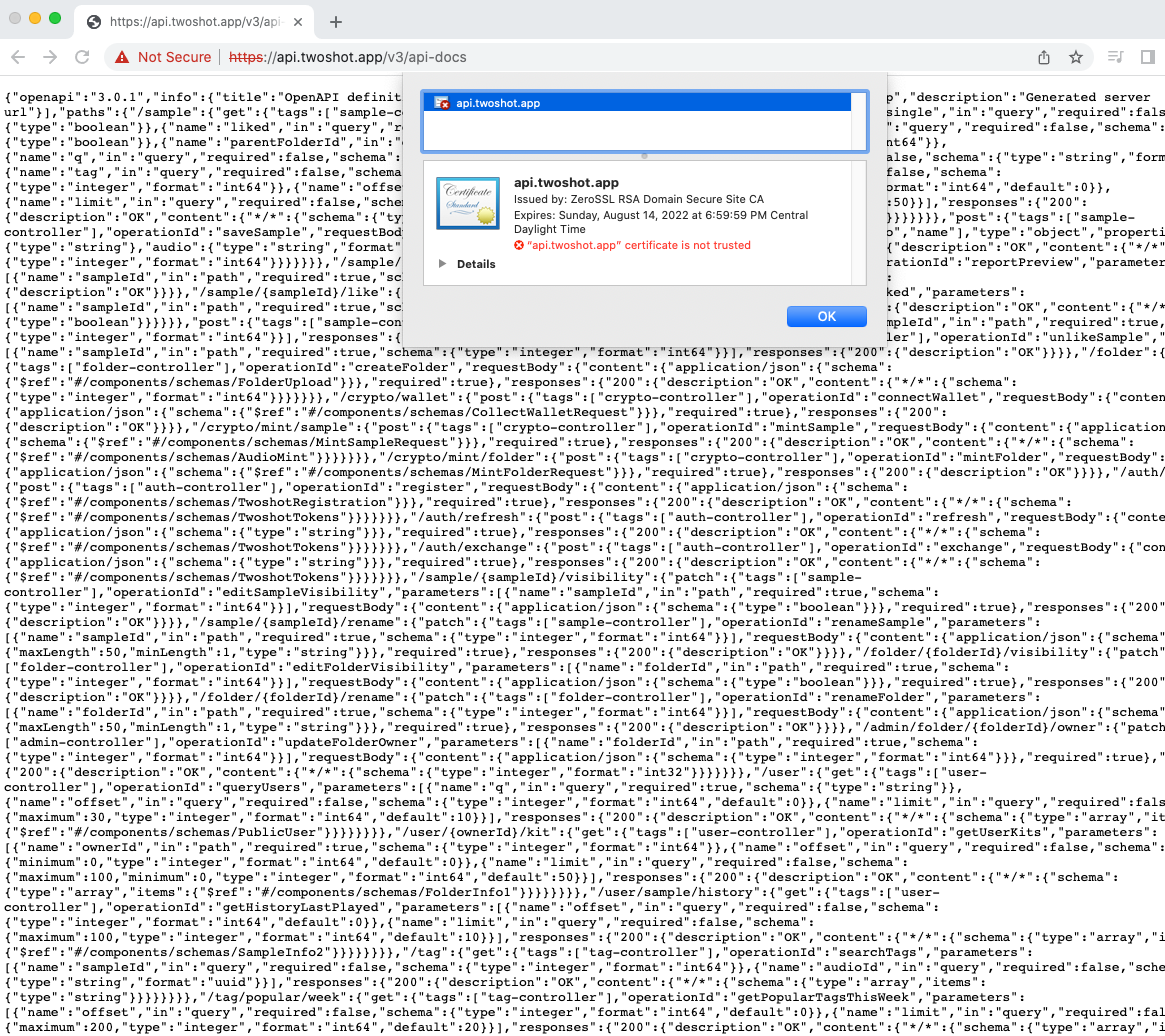Toggle the browser side panel icon

[x=1148, y=57]
